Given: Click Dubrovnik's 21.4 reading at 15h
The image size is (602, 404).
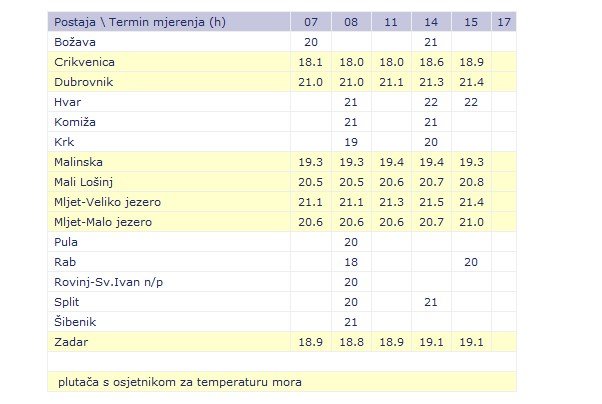Looking at the screenshot, I should point(471,82).
